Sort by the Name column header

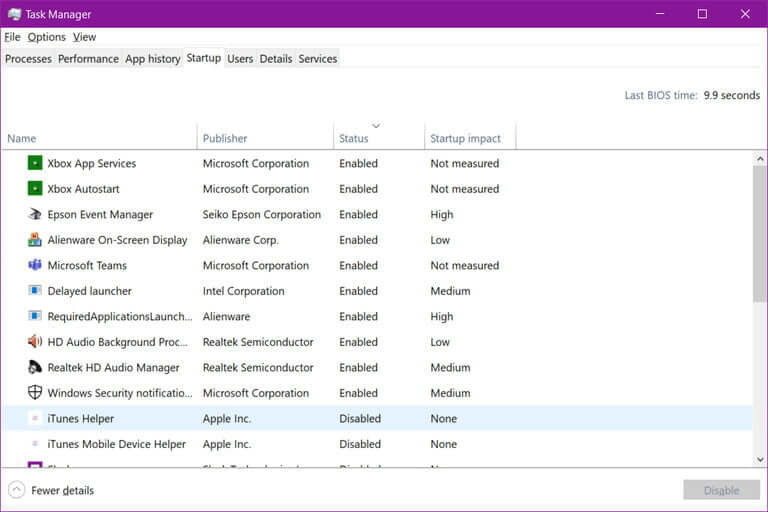[x=100, y=138]
